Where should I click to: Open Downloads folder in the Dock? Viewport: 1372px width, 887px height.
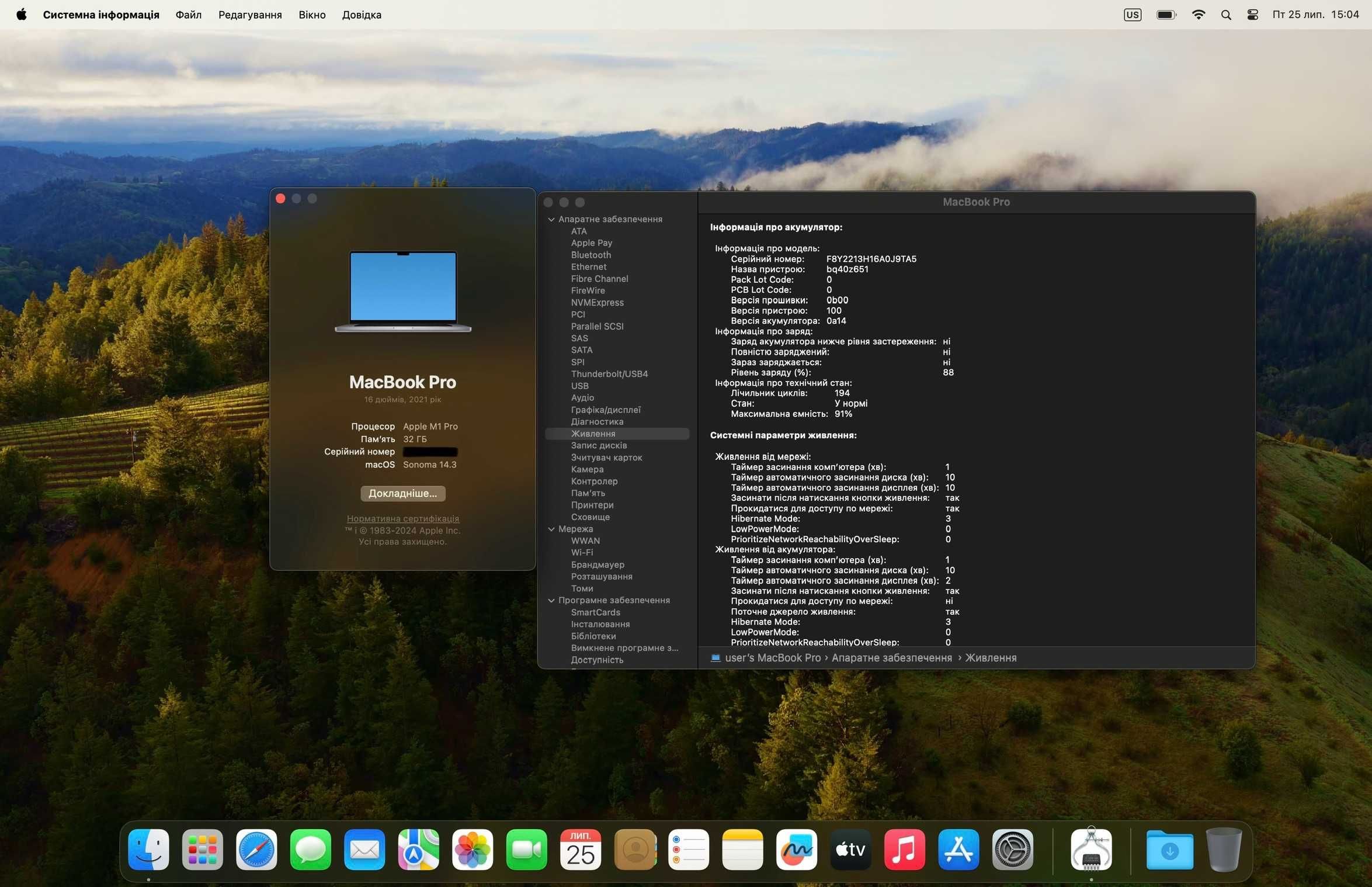coord(1169,850)
